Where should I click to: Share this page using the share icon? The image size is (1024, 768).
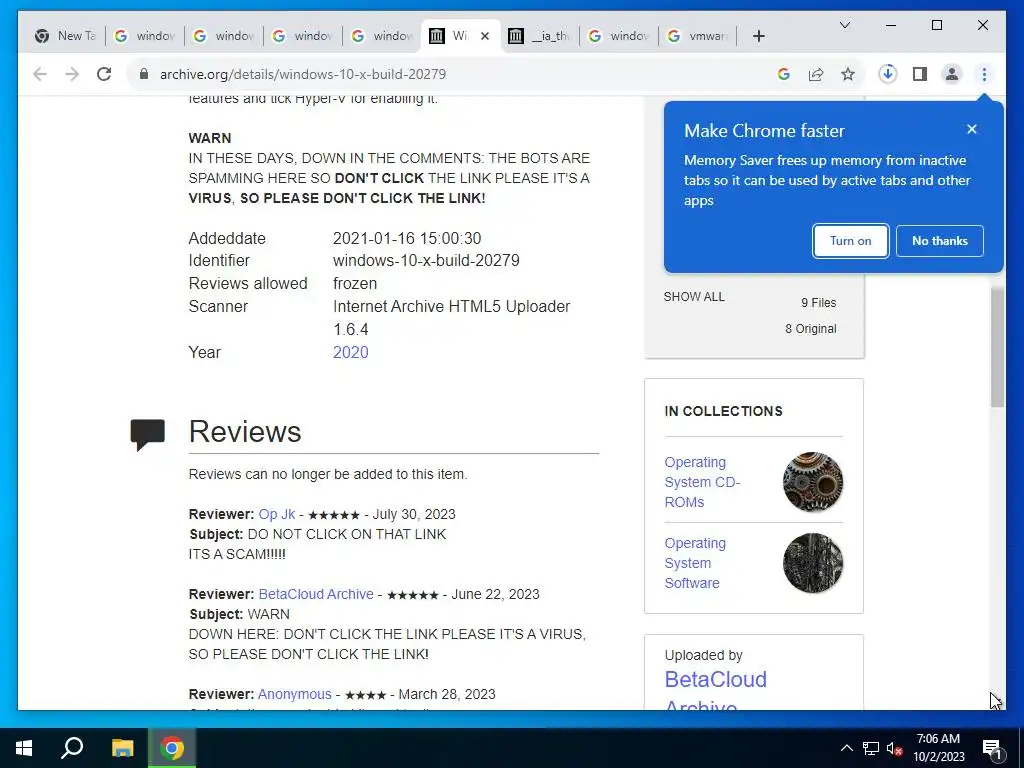tap(816, 74)
